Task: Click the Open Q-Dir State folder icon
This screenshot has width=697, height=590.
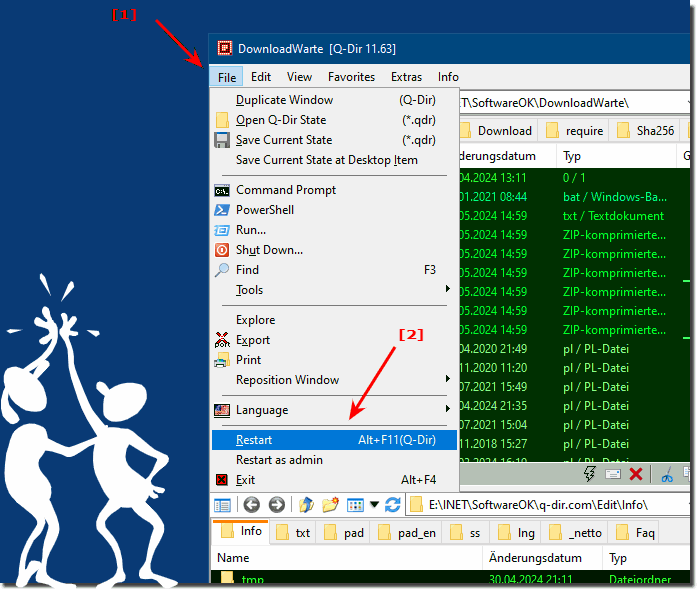Action: pos(222,120)
